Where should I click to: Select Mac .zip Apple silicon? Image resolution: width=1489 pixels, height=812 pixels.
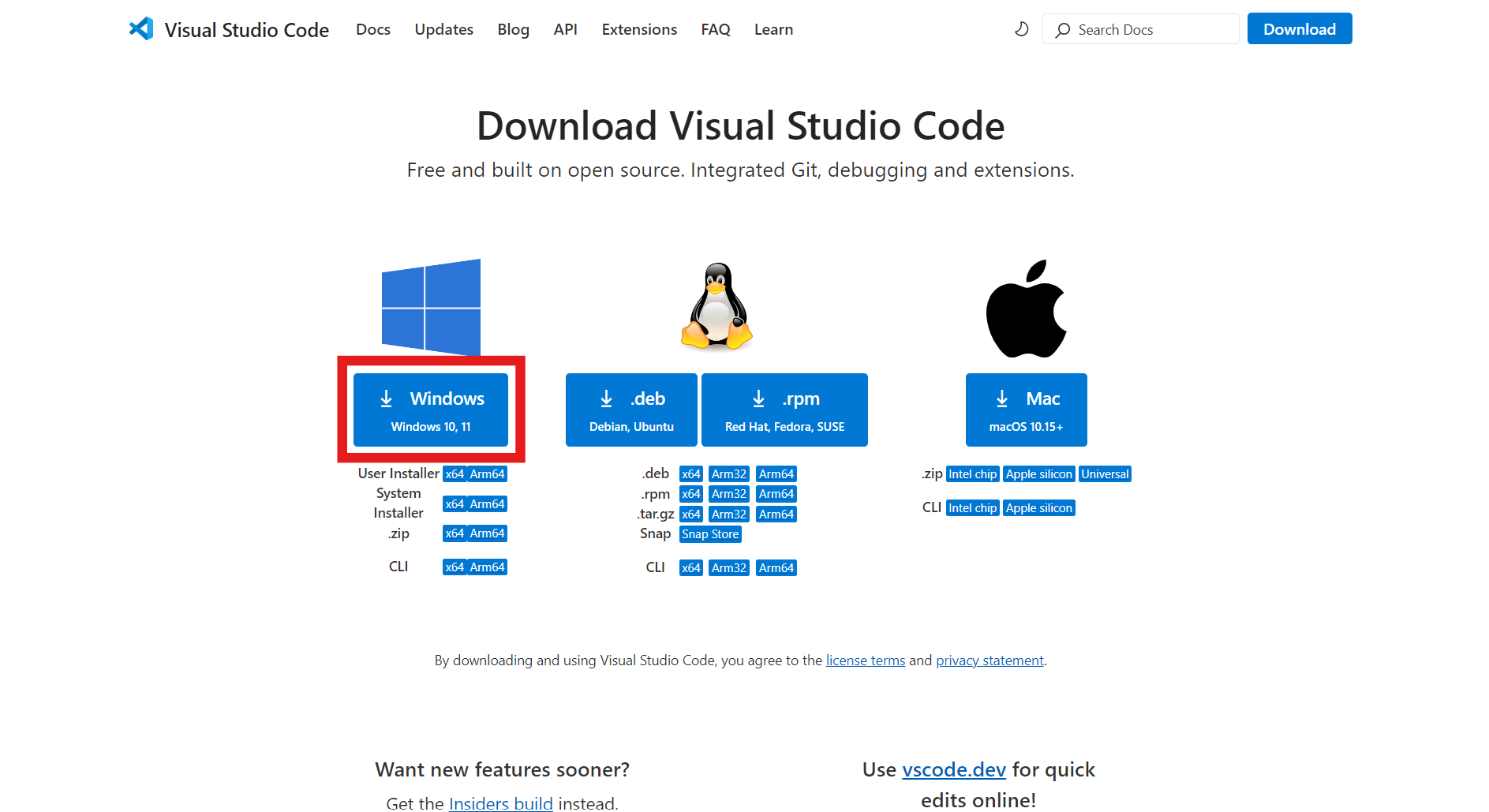[1039, 474]
